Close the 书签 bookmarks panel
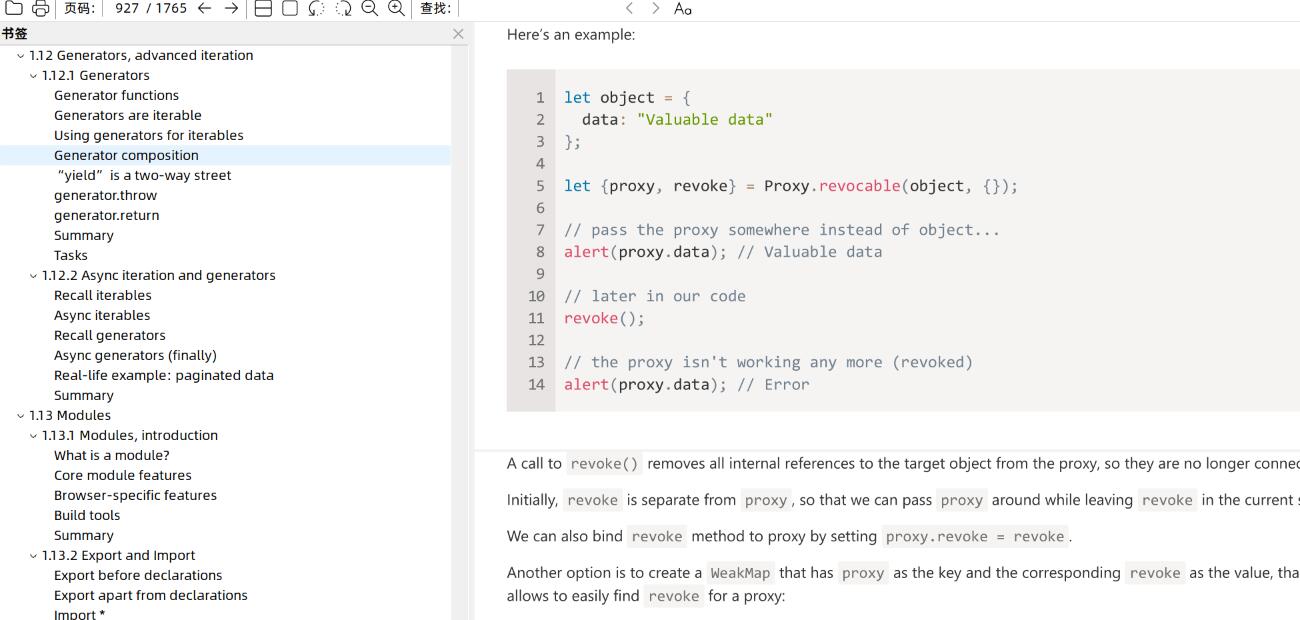This screenshot has height=620, width=1300. click(458, 33)
